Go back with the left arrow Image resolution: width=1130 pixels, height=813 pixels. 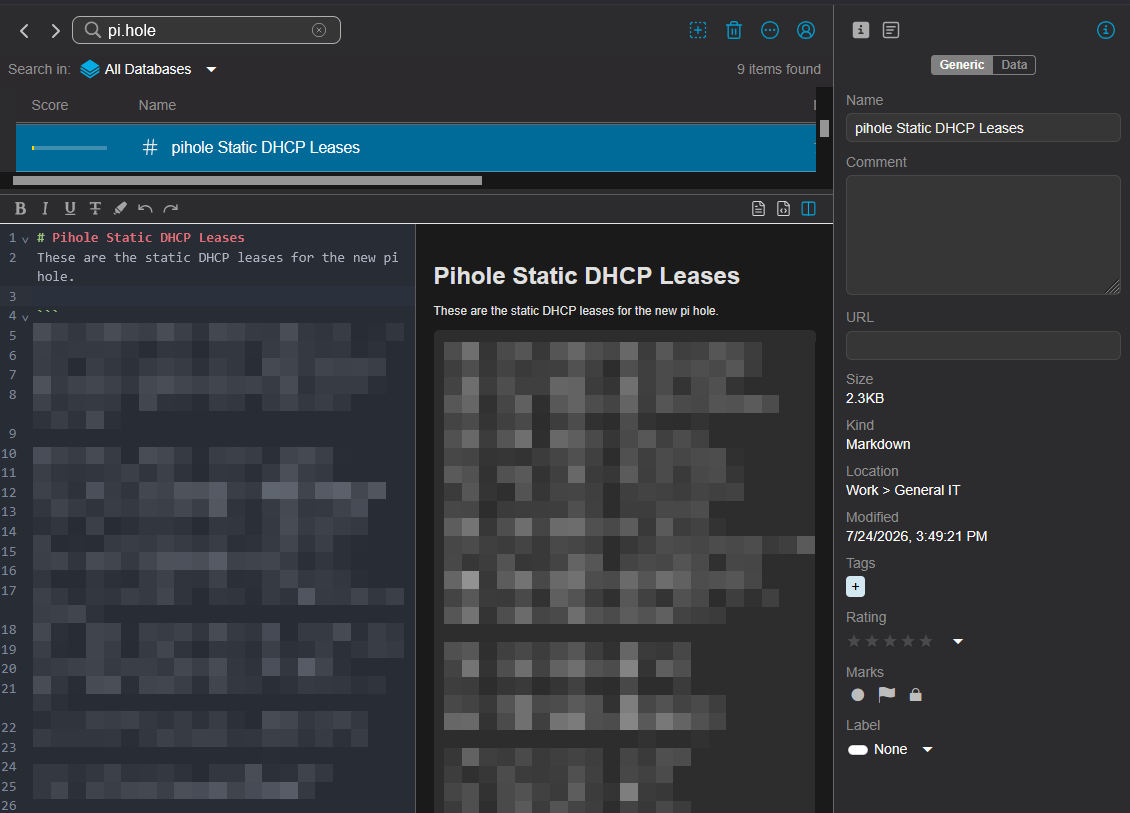pyautogui.click(x=25, y=30)
